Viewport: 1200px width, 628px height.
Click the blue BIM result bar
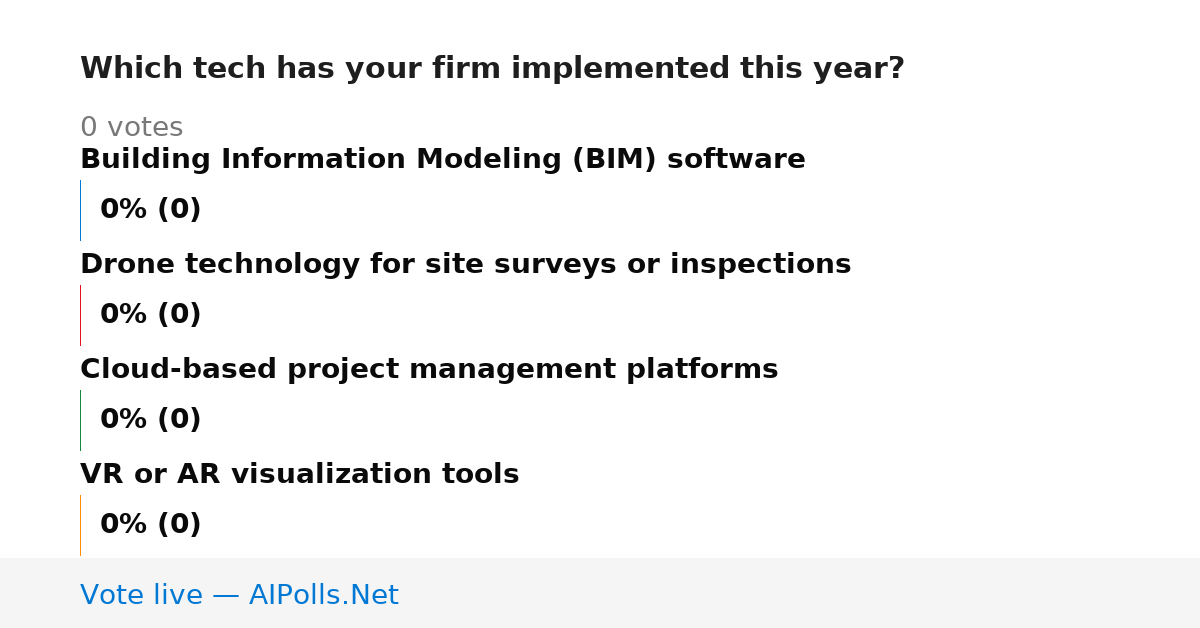[x=80, y=210]
